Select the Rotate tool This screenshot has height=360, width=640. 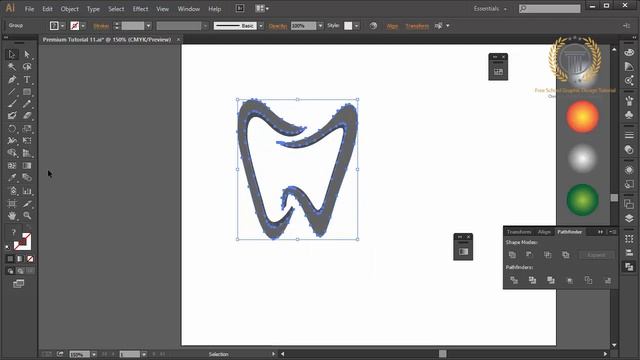[11, 129]
